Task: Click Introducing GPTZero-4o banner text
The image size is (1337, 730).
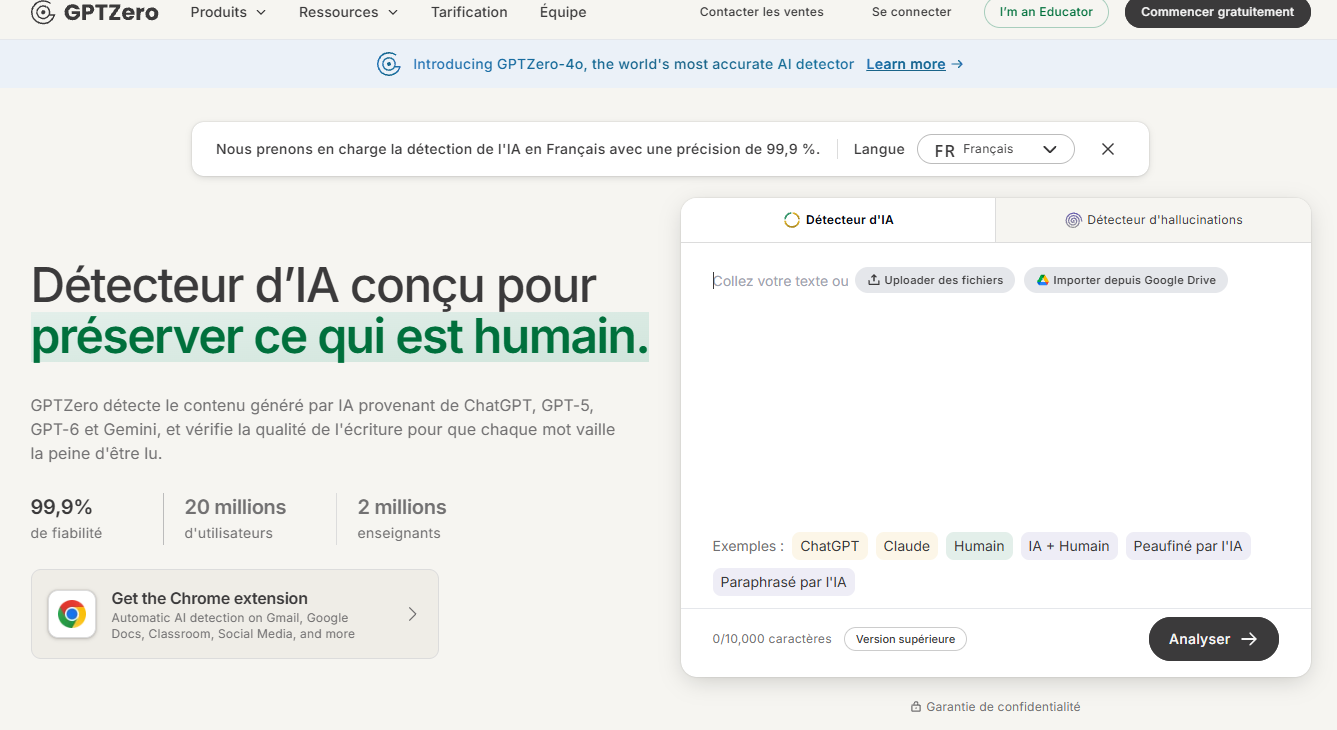Action: (x=634, y=64)
